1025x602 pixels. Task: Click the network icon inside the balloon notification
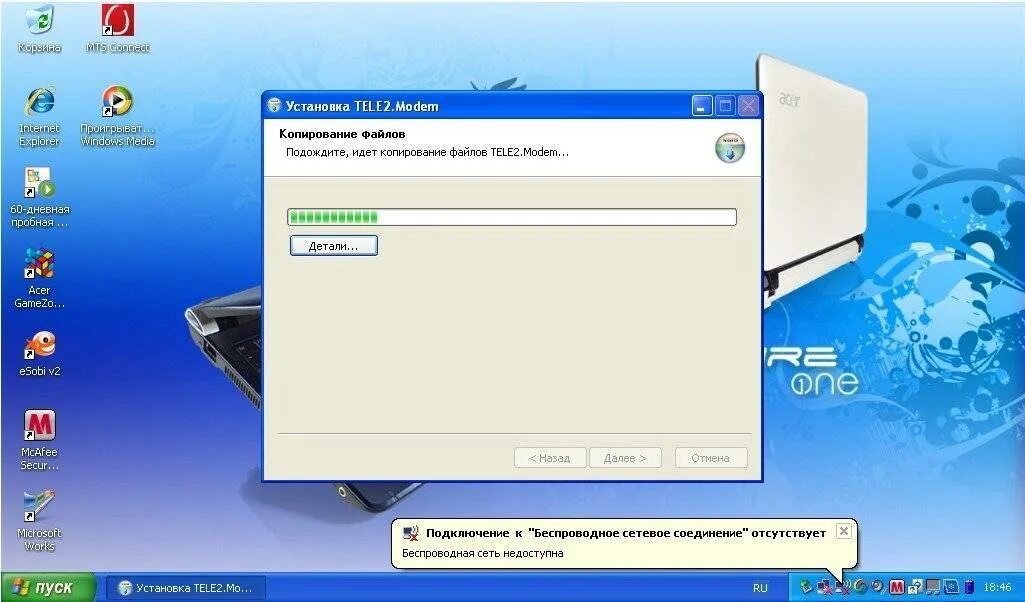click(x=411, y=533)
